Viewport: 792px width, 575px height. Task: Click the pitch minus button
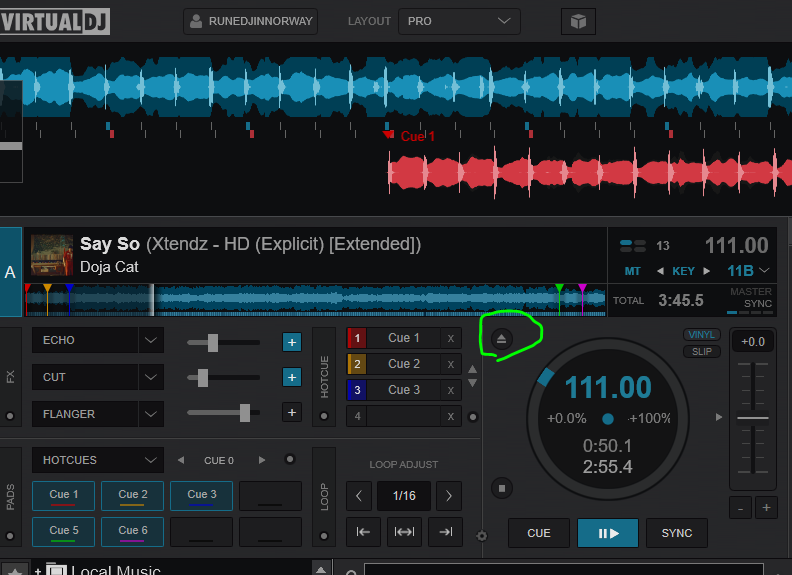(x=740, y=508)
